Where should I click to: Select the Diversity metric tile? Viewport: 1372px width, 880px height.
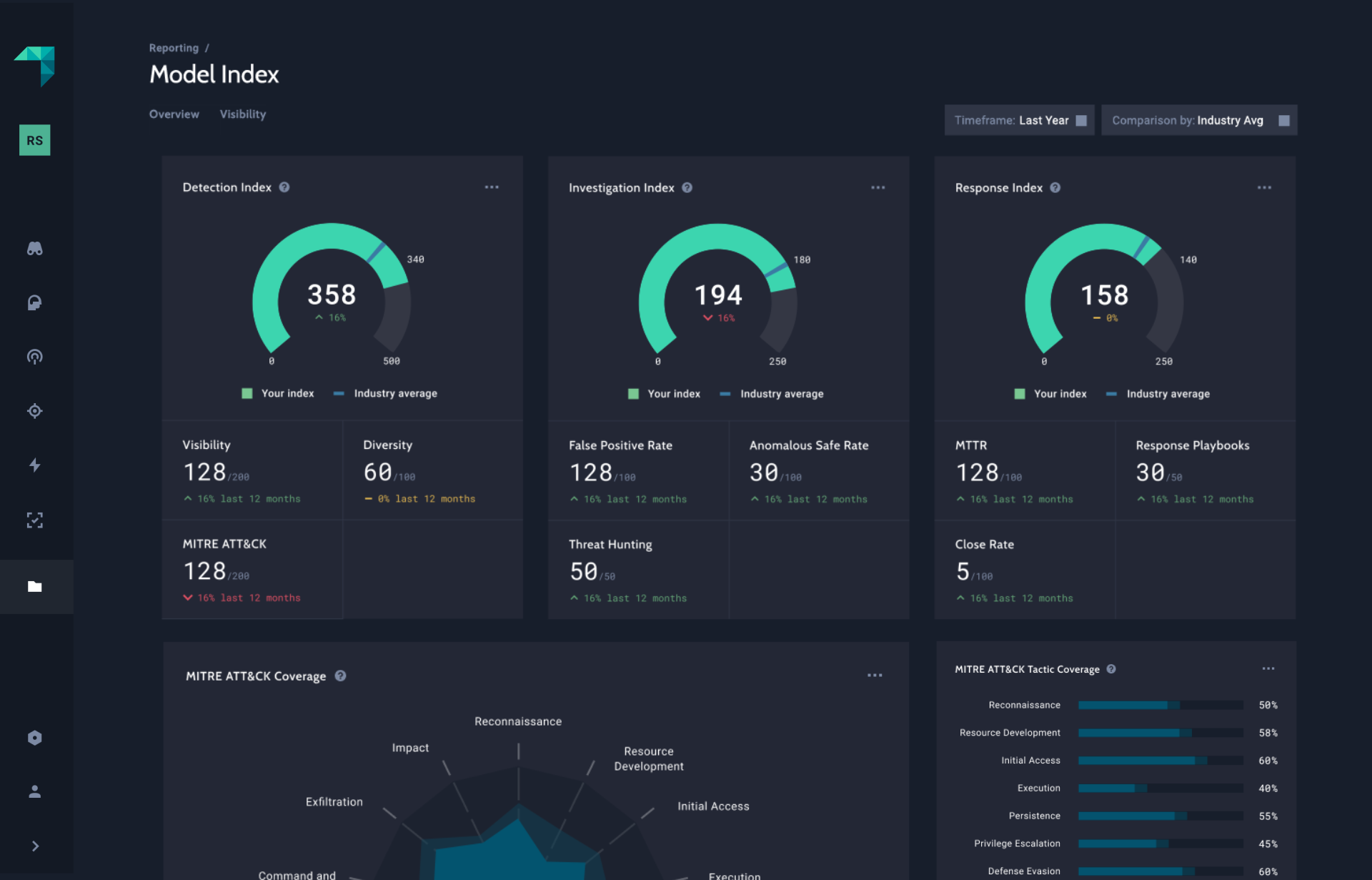tap(433, 470)
